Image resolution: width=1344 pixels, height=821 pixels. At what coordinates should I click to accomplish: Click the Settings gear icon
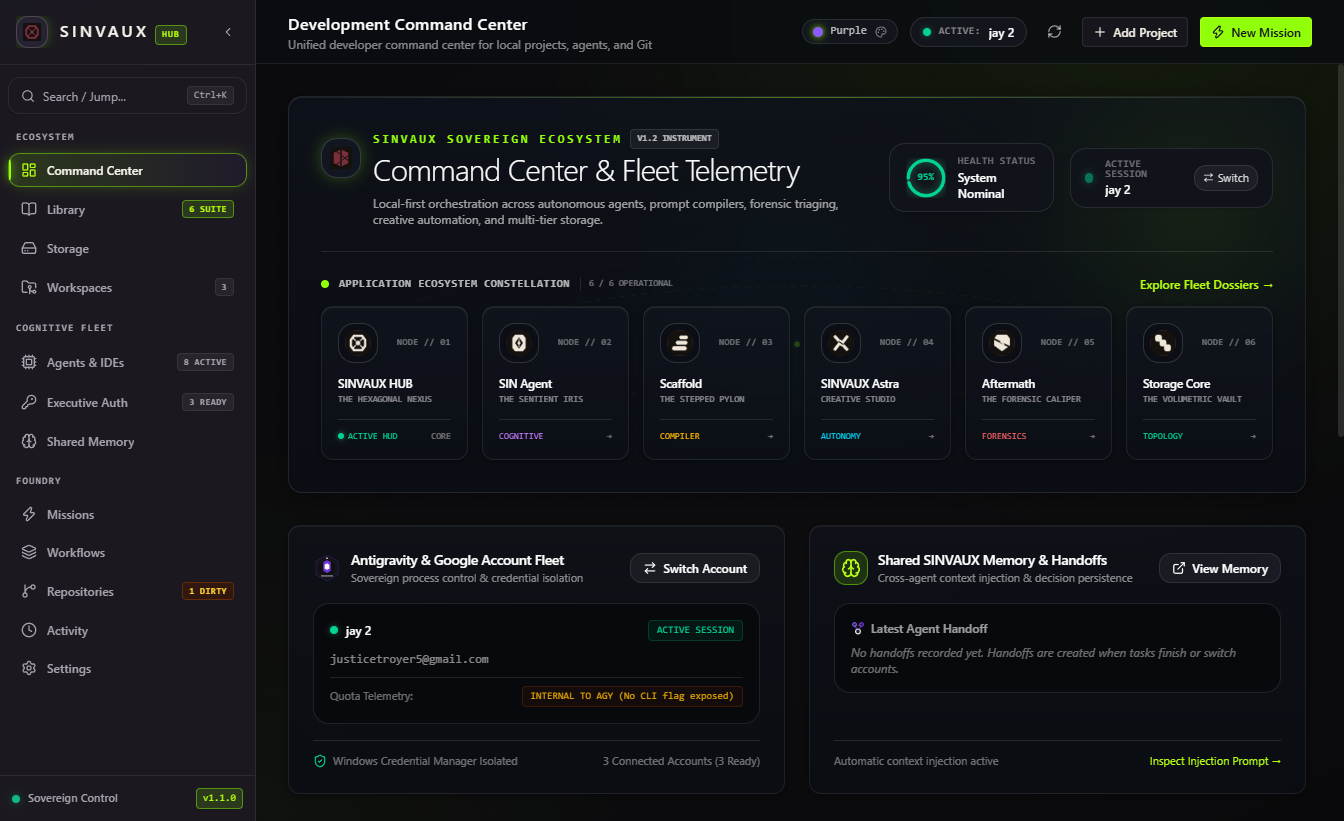[29, 668]
